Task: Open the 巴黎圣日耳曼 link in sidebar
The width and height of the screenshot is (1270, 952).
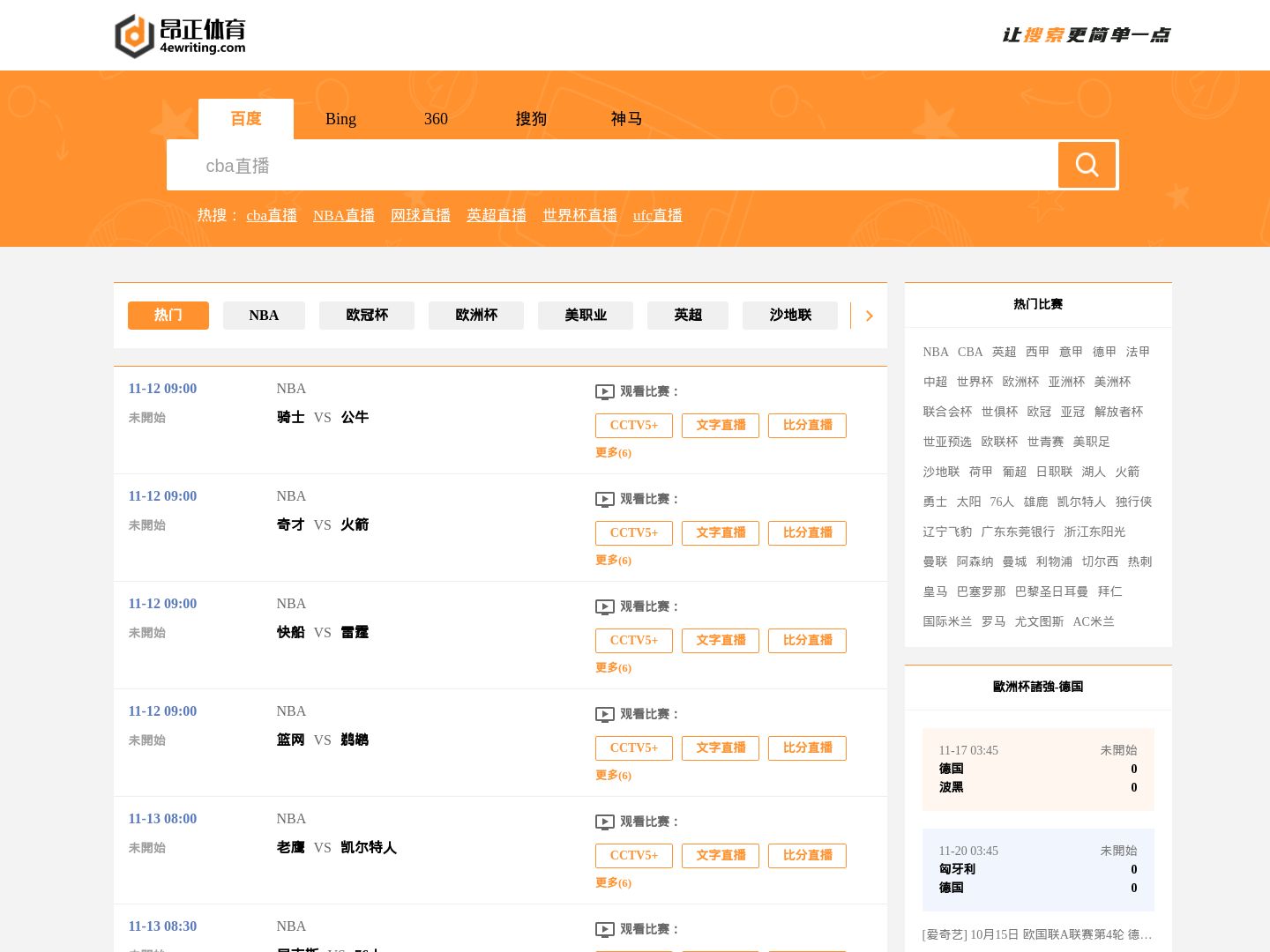Action: tap(1051, 591)
